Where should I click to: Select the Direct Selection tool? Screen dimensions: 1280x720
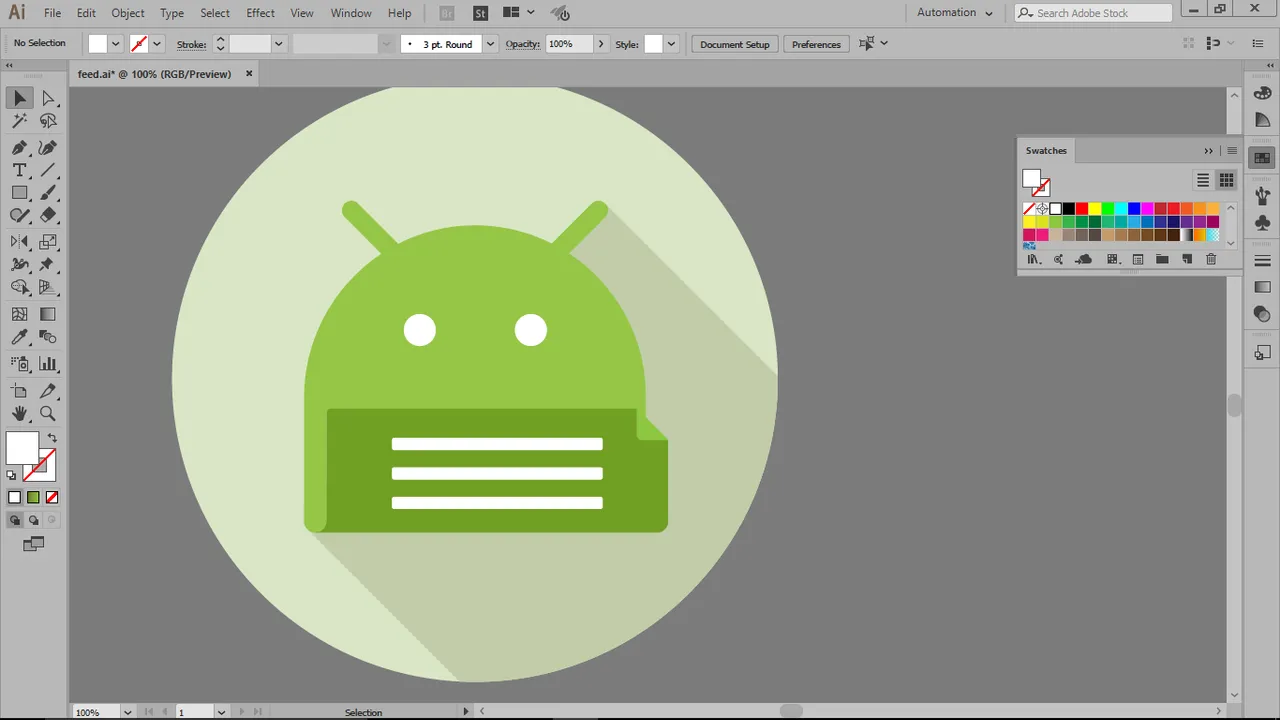pyautogui.click(x=48, y=98)
